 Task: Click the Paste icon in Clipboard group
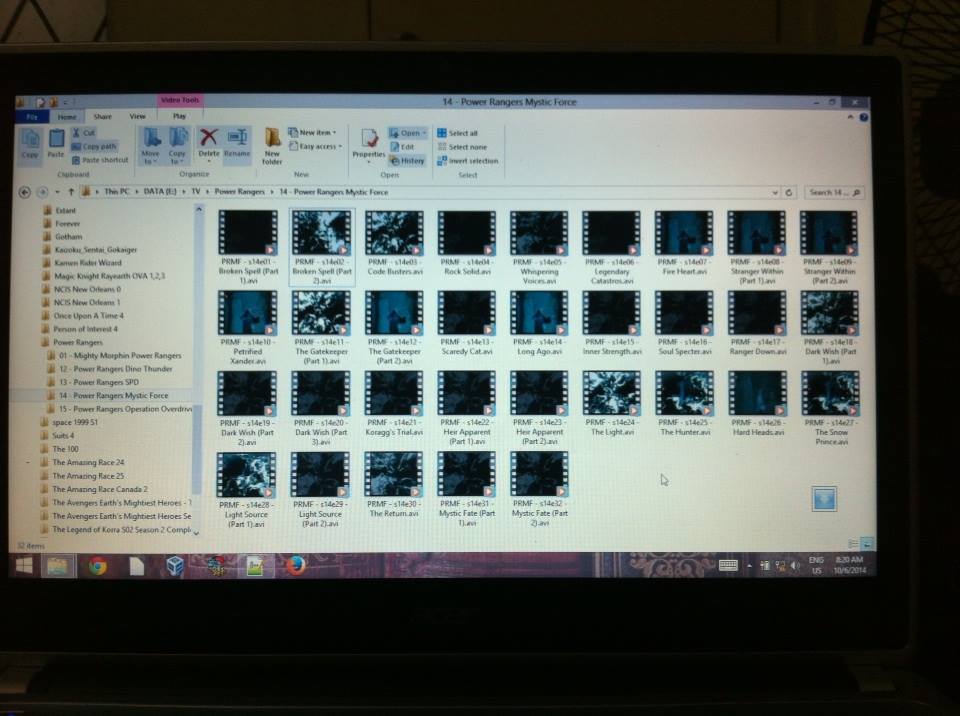[56, 142]
